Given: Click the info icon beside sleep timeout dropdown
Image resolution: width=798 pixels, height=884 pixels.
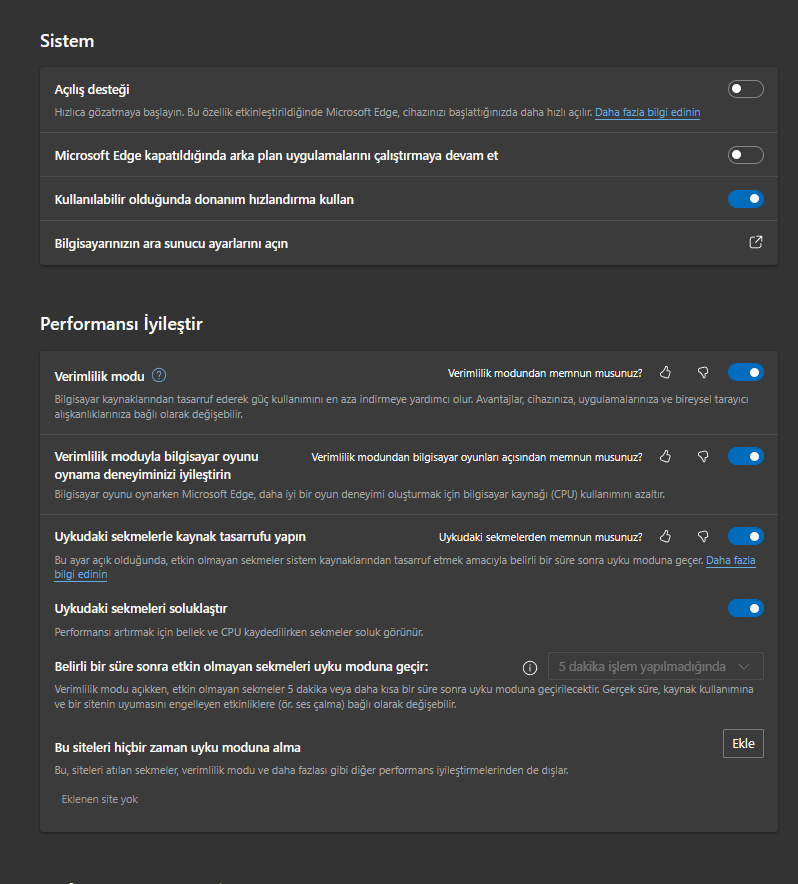Looking at the screenshot, I should point(530,668).
